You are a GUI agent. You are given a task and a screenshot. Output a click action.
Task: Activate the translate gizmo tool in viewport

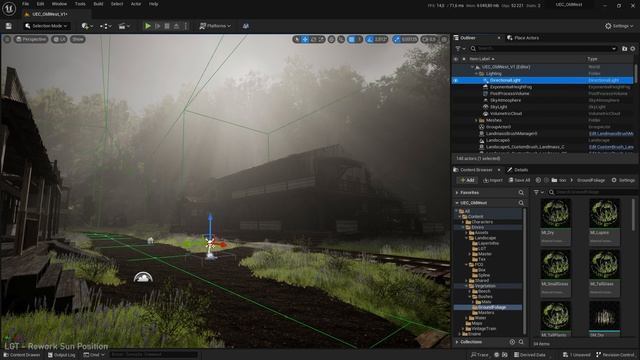click(x=305, y=39)
